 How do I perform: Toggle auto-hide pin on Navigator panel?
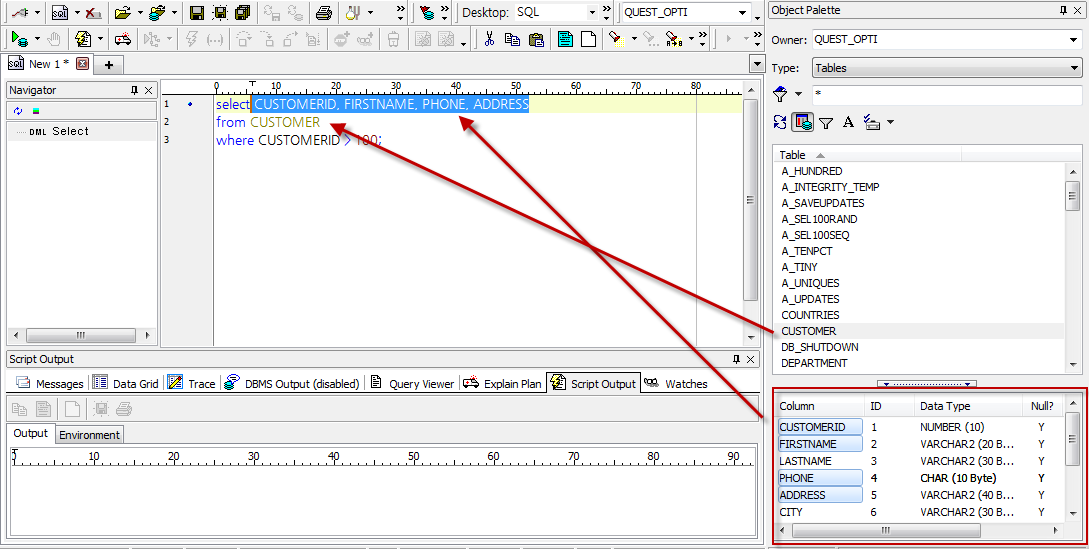pyautogui.click(x=134, y=90)
